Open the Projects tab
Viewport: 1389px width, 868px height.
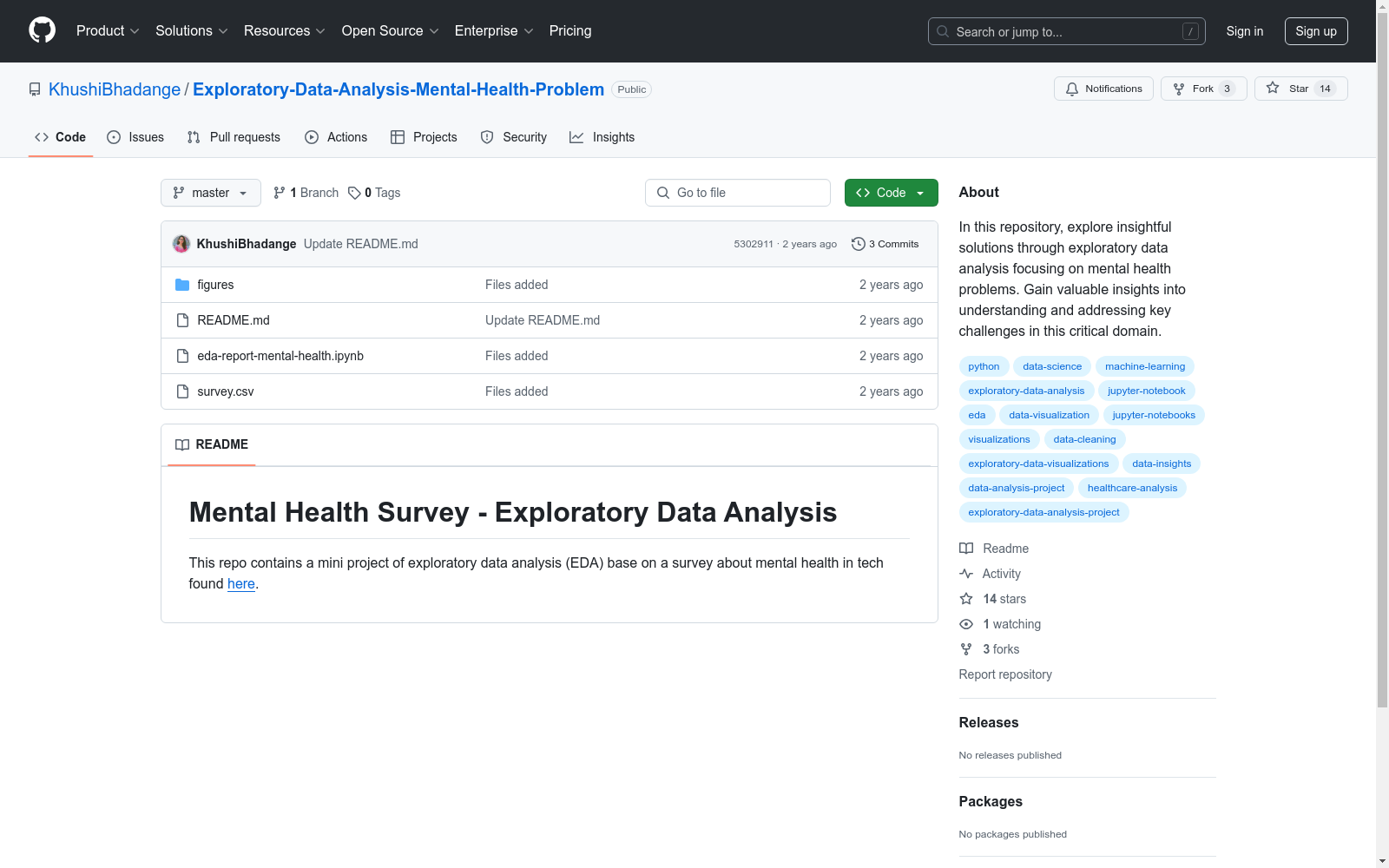point(424,137)
